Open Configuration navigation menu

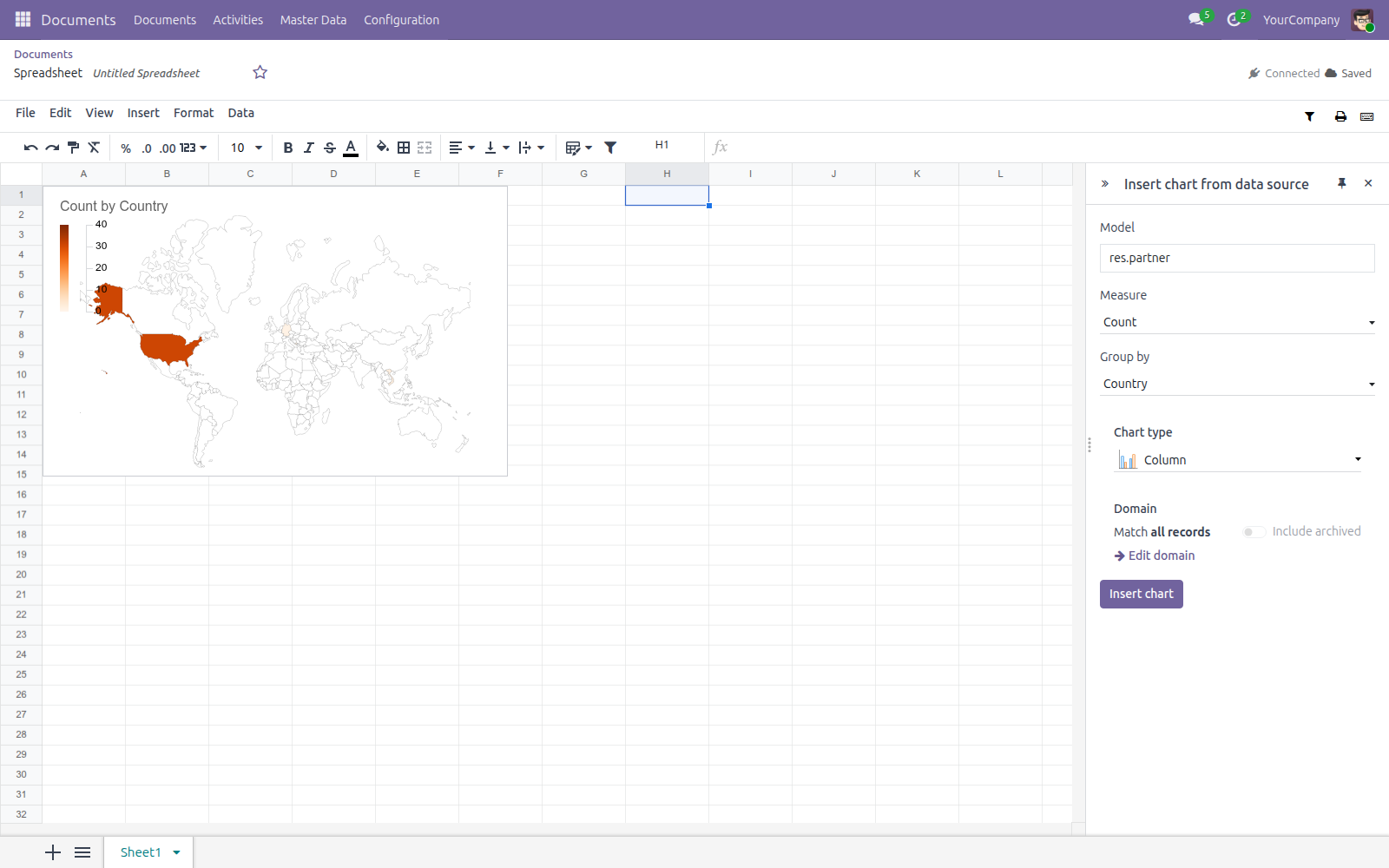pyautogui.click(x=401, y=20)
